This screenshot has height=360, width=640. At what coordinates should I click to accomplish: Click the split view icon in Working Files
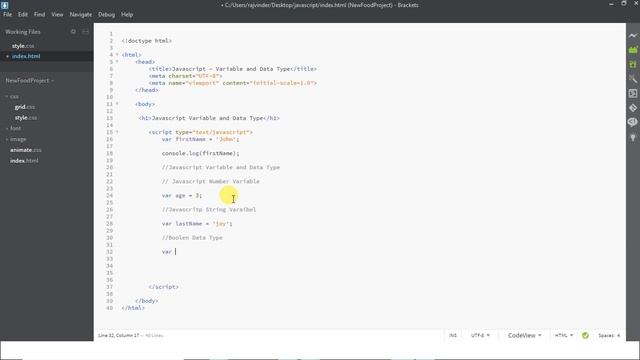pos(85,31)
